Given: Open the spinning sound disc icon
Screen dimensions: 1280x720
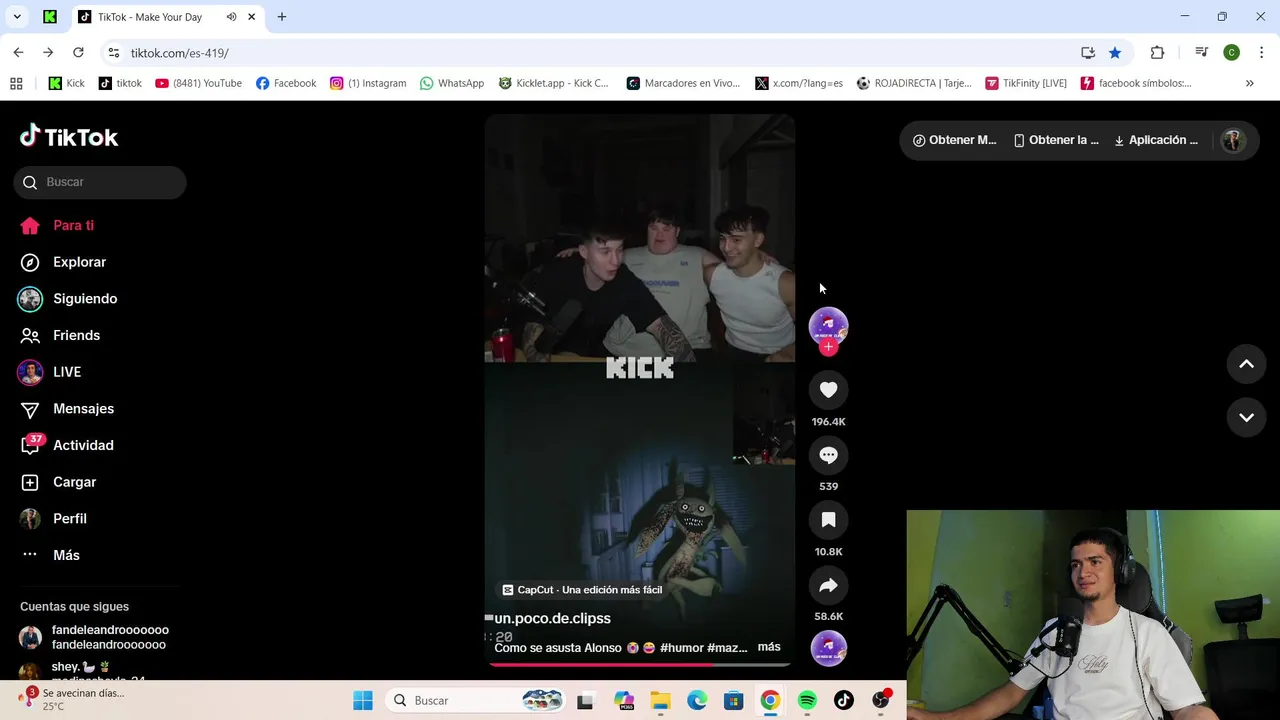Looking at the screenshot, I should (x=828, y=648).
